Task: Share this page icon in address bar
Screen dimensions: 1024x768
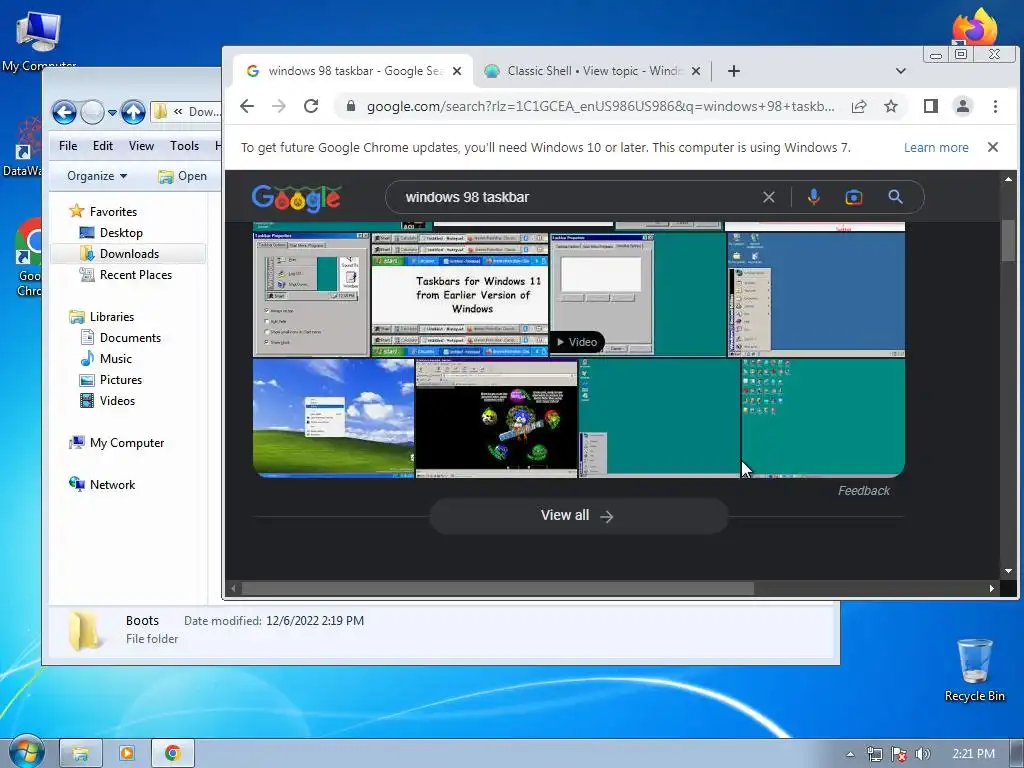Action: (859, 106)
